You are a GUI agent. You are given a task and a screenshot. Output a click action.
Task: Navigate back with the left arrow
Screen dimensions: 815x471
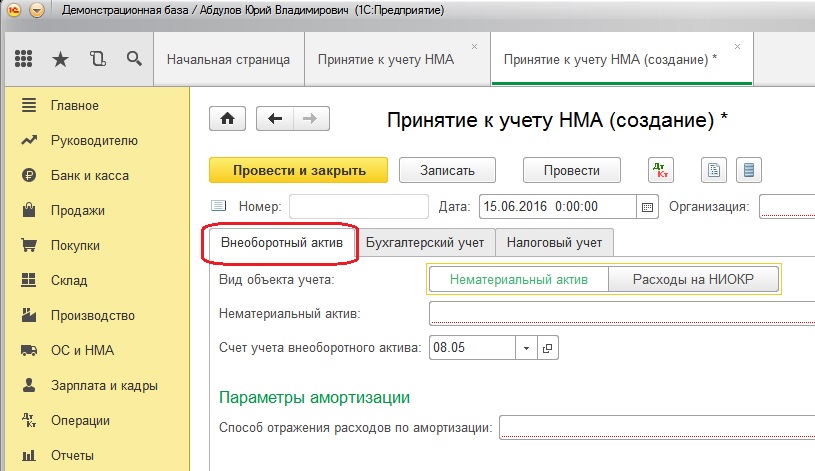point(275,119)
